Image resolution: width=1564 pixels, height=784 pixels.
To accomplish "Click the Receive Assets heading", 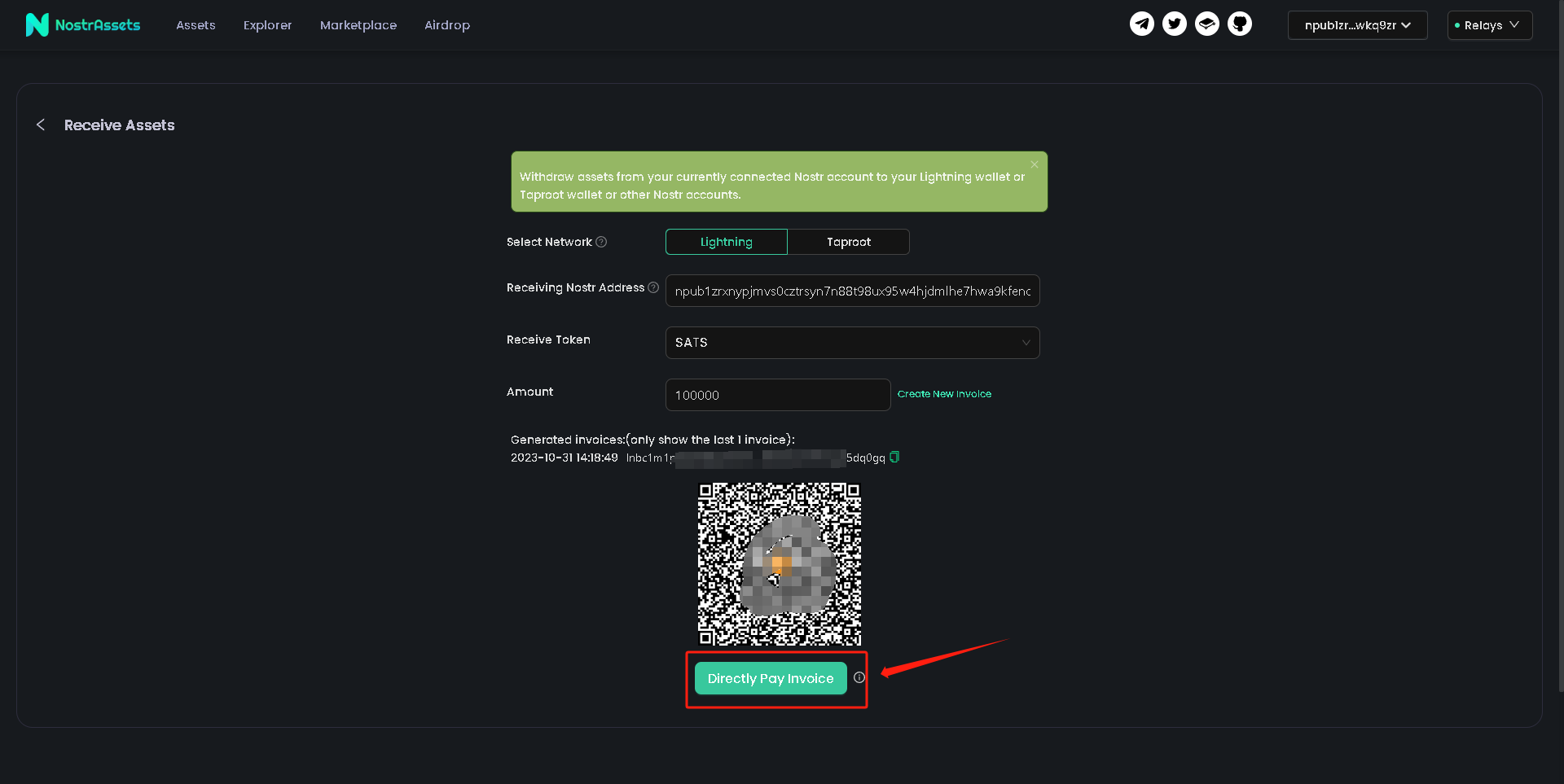I will click(120, 125).
